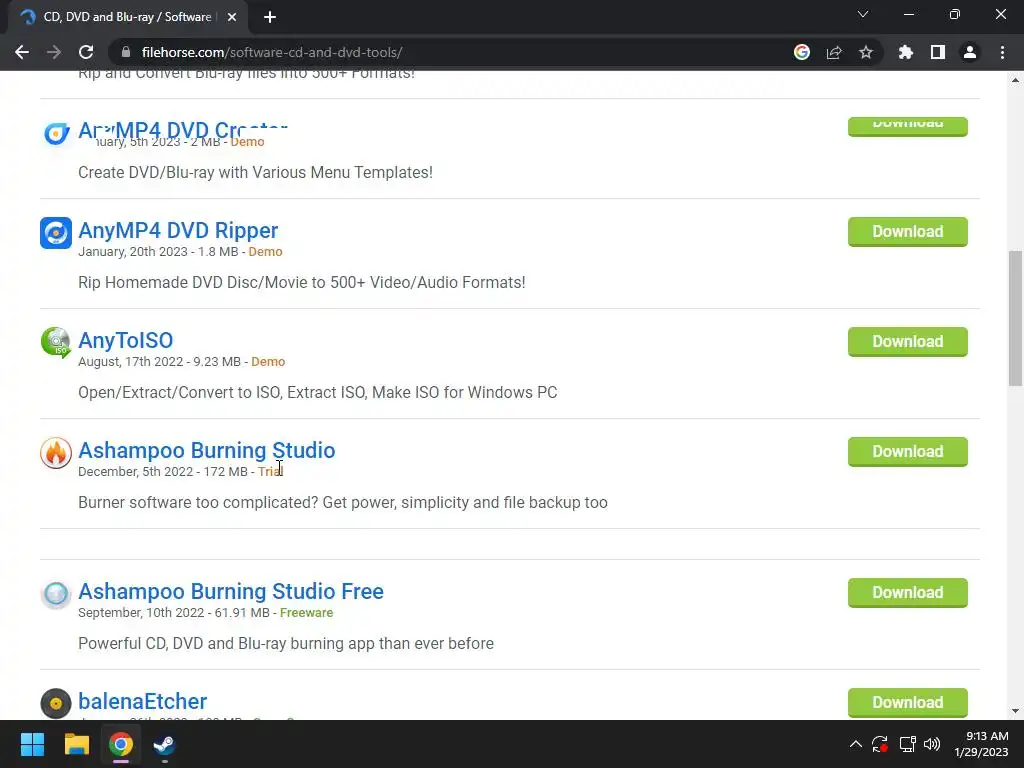Download balenaEtcher
The height and width of the screenshot is (768, 1024).
pyautogui.click(x=908, y=703)
